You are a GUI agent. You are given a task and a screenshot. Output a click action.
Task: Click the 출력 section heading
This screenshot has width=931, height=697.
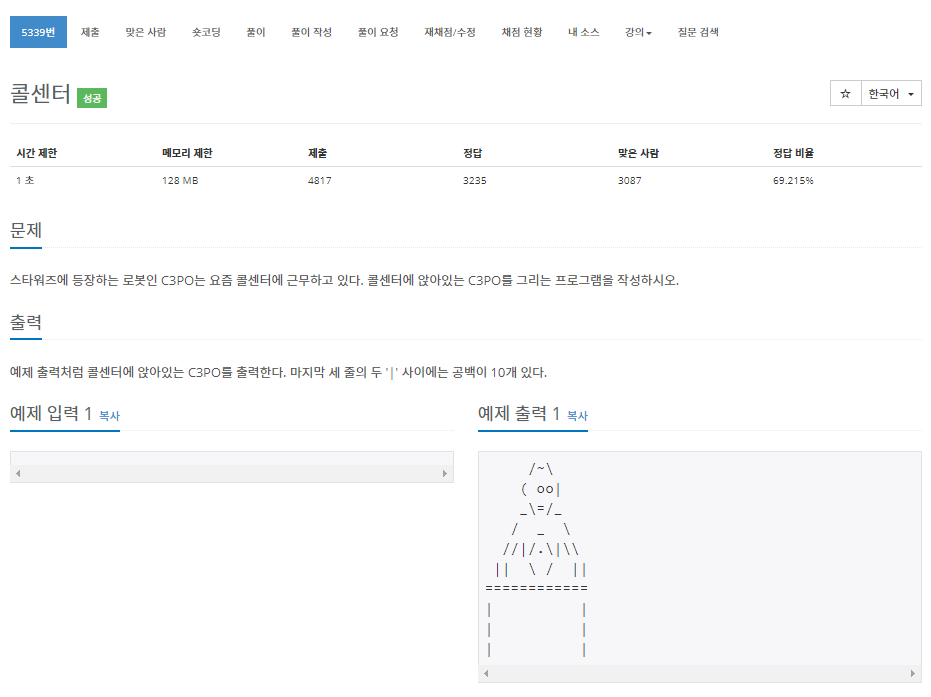tap(26, 322)
